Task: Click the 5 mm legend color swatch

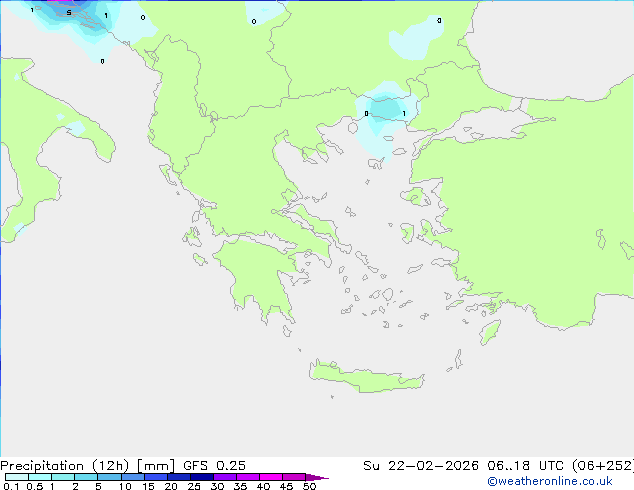Action: click(x=109, y=477)
